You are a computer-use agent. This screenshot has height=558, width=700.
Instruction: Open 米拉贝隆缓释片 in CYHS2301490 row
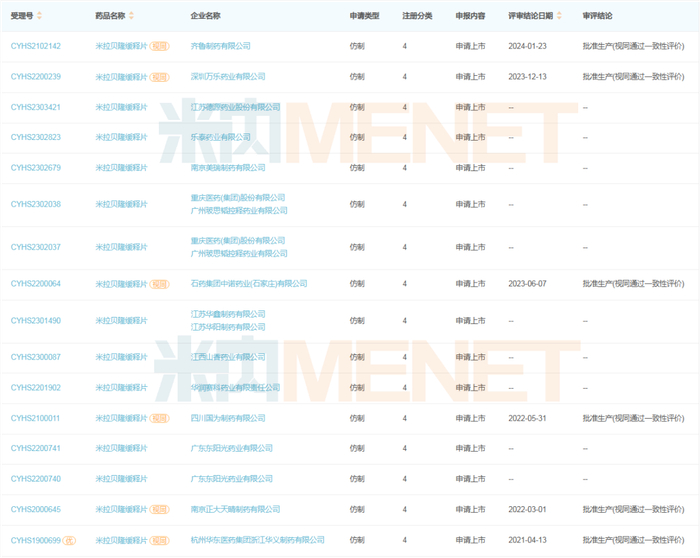click(121, 321)
